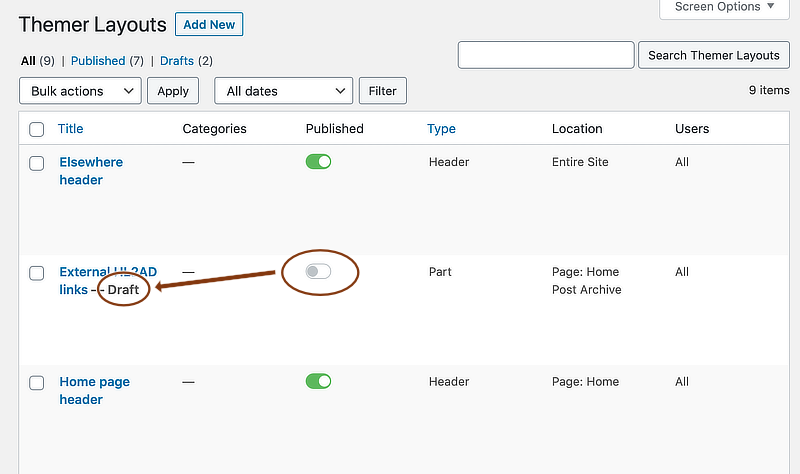Tick the Elsewhere header row checkbox
800x474 pixels.
coord(37,163)
